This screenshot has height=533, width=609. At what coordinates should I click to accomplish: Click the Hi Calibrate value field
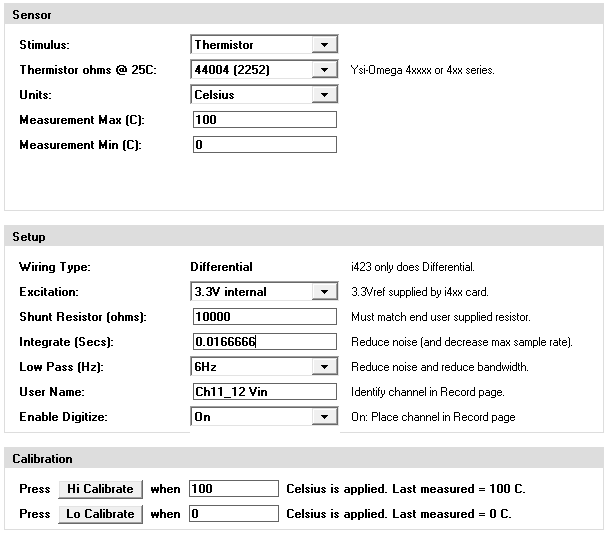coord(232,489)
